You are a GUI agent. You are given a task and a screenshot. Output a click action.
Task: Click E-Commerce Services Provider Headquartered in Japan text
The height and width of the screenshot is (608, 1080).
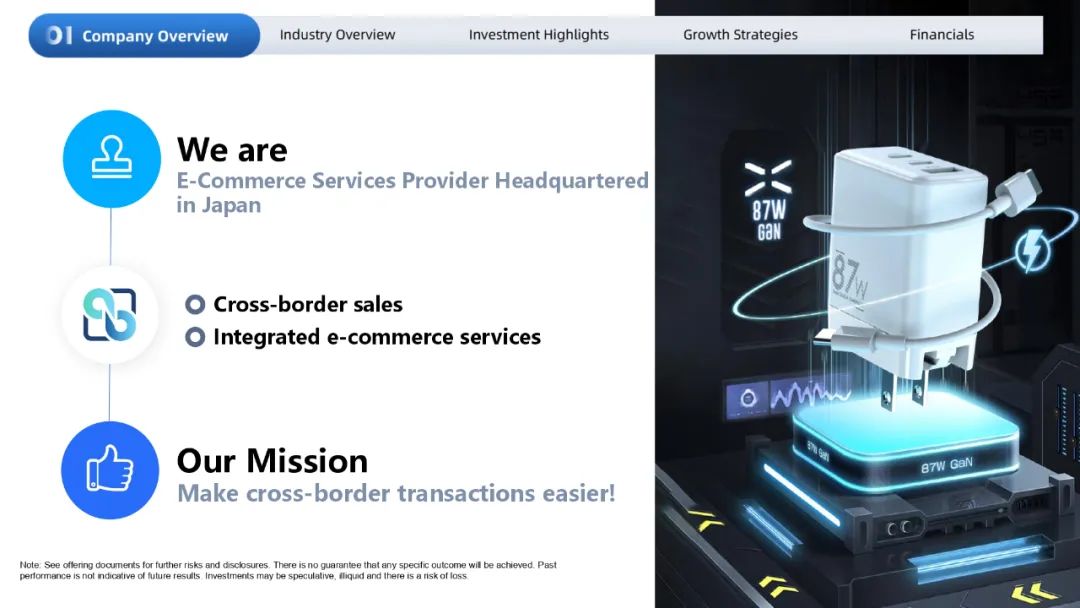pos(413,193)
